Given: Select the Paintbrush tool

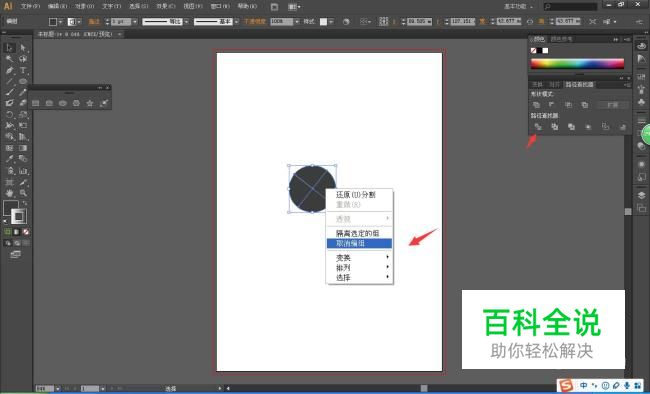Looking at the screenshot, I should 9,92.
